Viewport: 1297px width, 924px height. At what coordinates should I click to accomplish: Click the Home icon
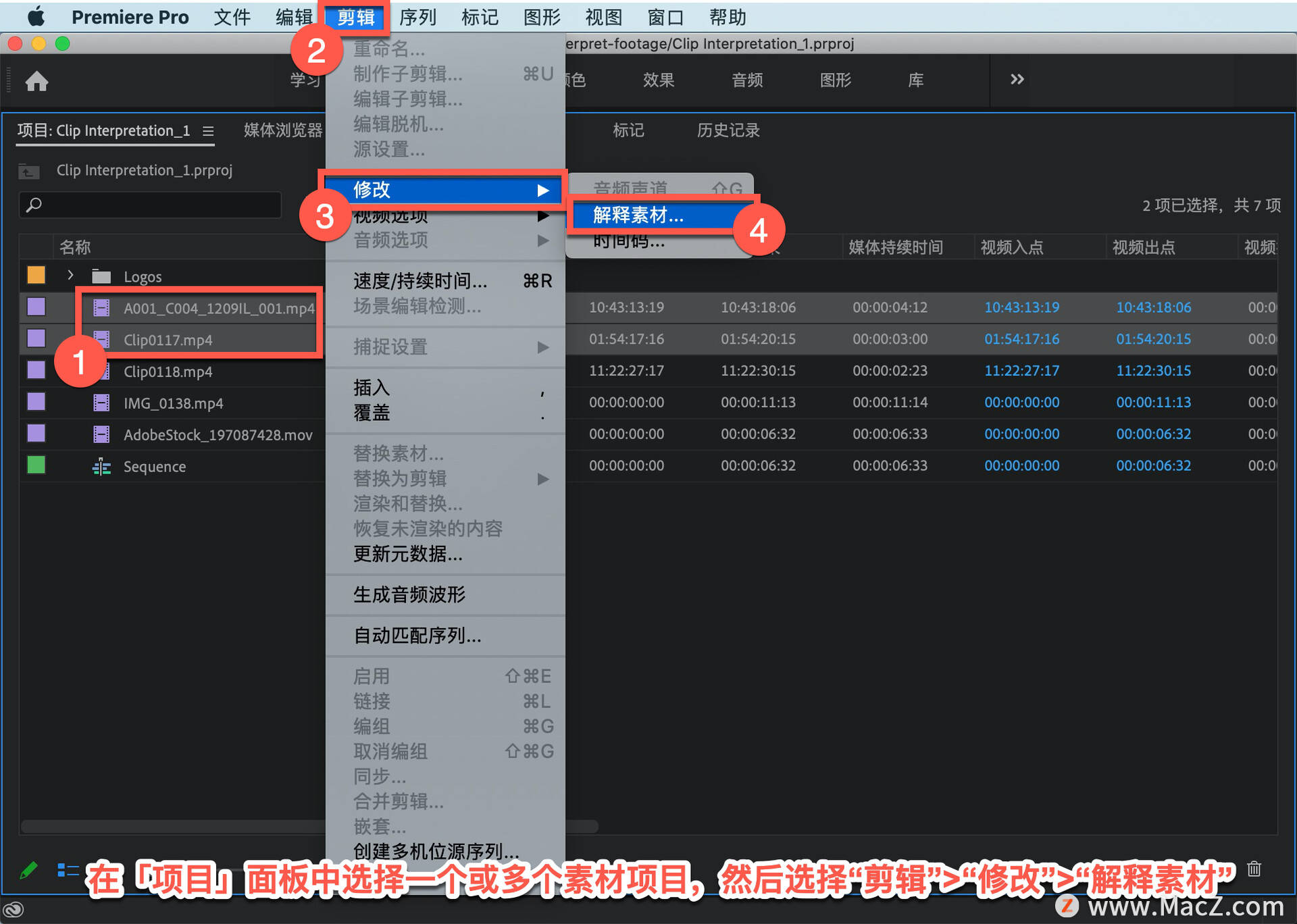coord(36,81)
